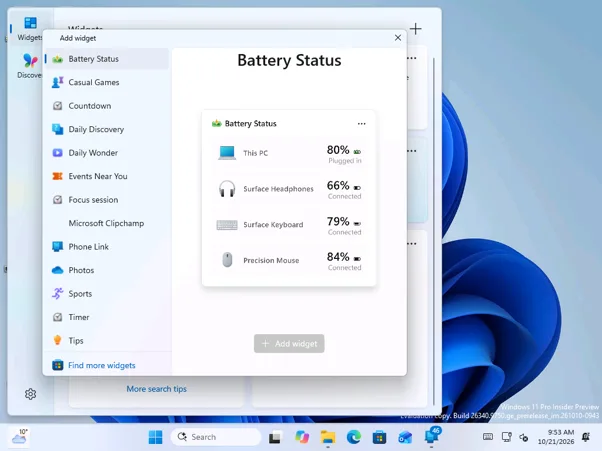Click the 84% mouse battery value
602x451 pixels.
point(338,257)
